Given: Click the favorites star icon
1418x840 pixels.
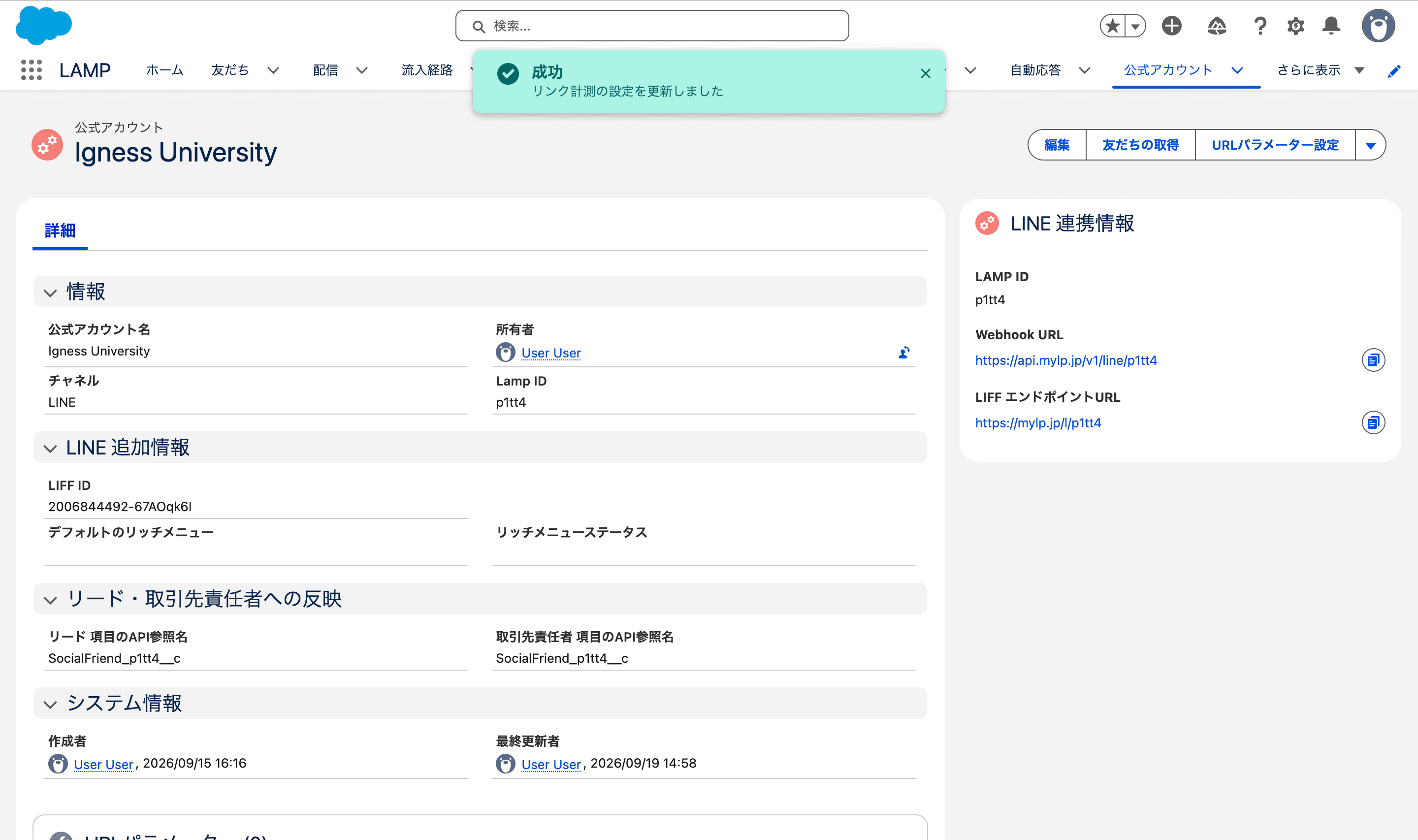Looking at the screenshot, I should click(1112, 26).
